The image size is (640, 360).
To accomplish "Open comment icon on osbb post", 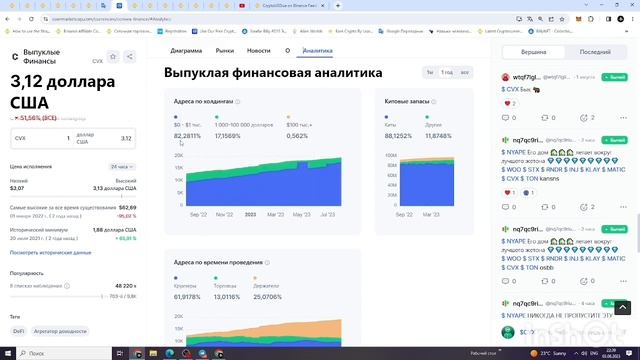I will [505, 281].
